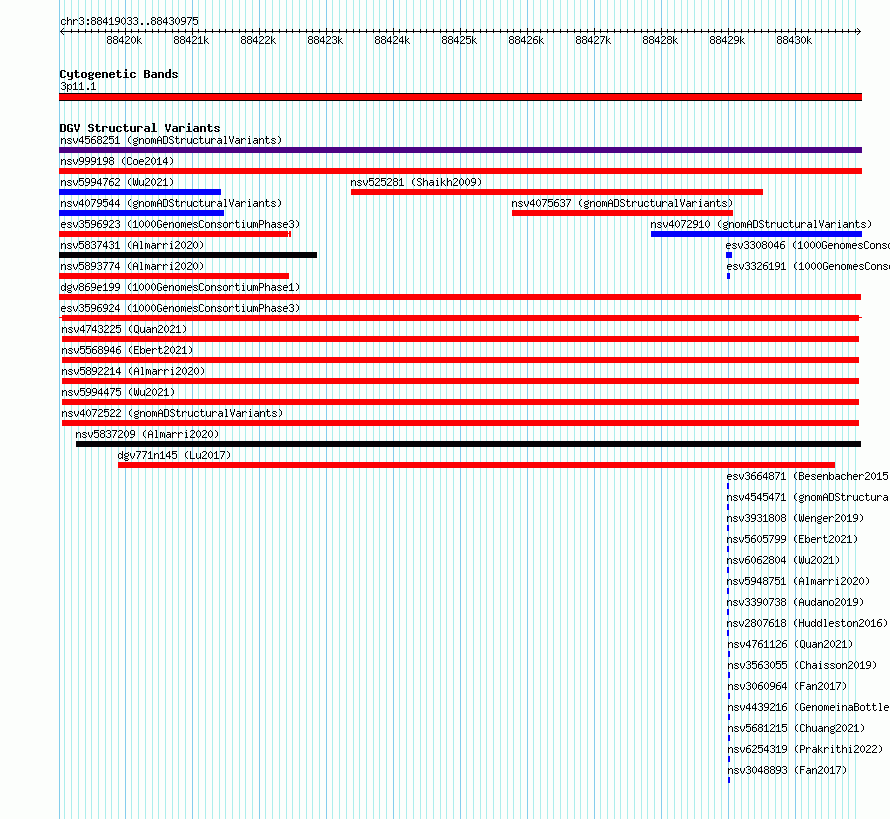Screen dimensions: 890x819
Task: Click the black nsv5837431 variant bar
Action: 188,255
